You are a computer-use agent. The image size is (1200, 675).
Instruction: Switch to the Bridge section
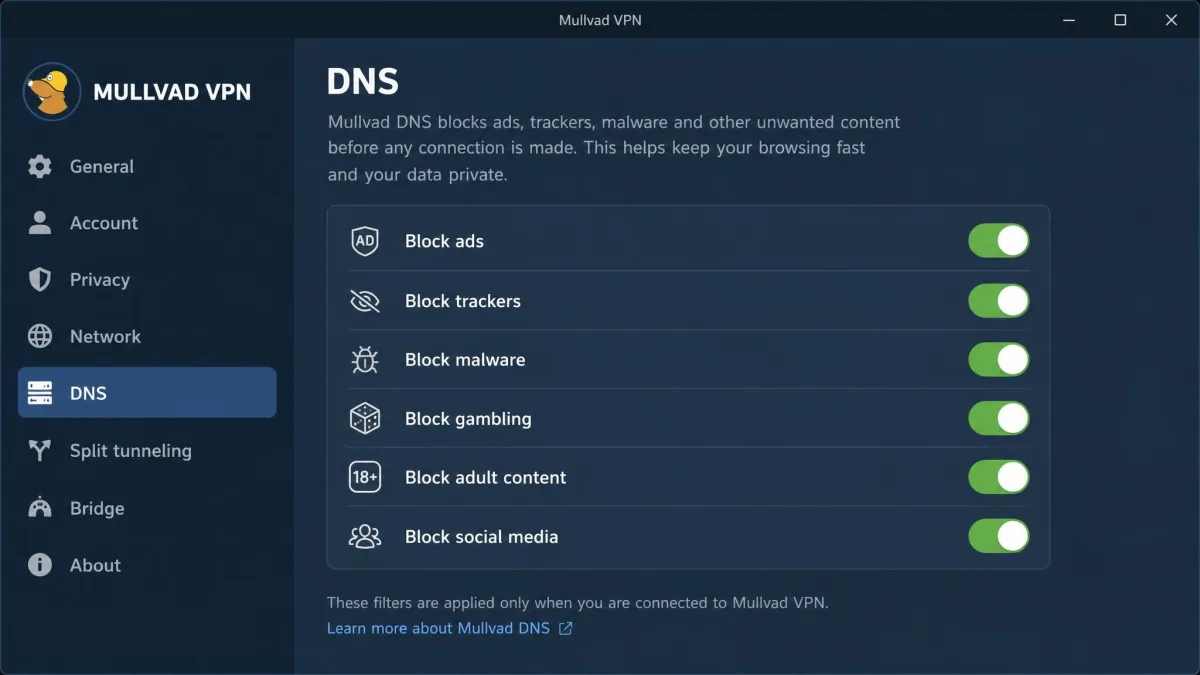pos(147,508)
